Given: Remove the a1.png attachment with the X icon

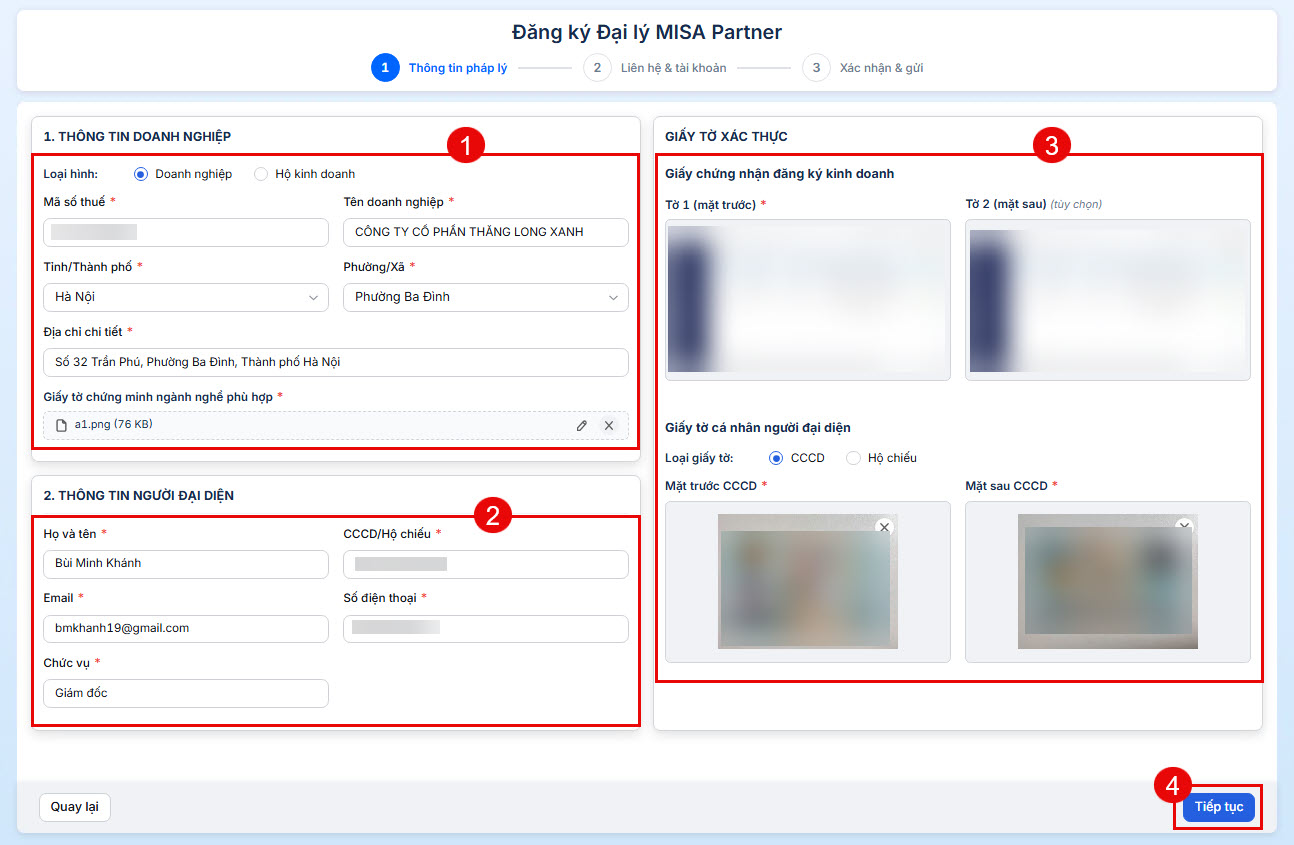Looking at the screenshot, I should pyautogui.click(x=608, y=425).
